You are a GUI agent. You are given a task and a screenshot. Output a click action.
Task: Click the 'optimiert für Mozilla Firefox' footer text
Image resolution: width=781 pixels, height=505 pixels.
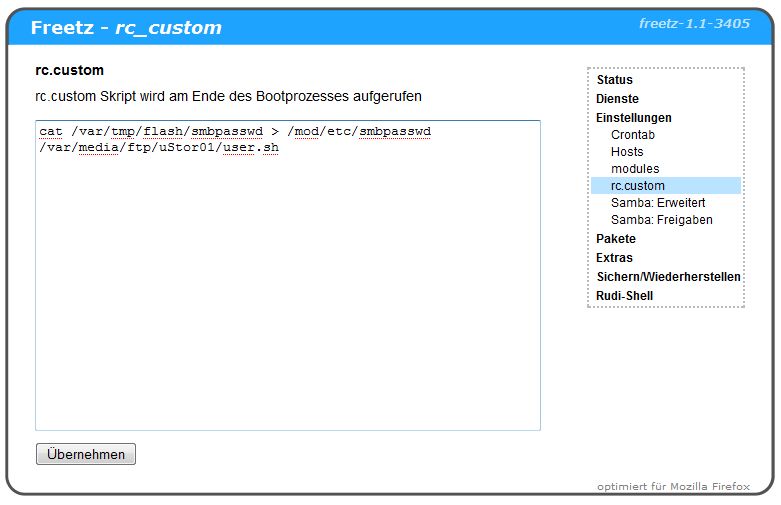(x=673, y=487)
